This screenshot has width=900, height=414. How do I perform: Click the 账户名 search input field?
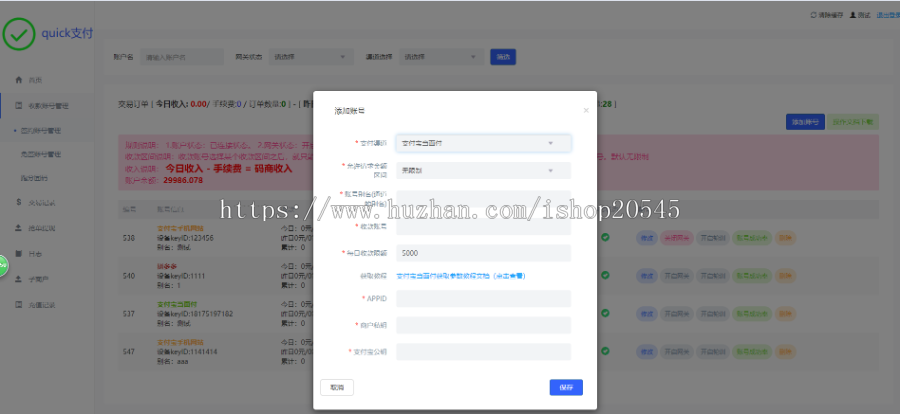pos(181,57)
